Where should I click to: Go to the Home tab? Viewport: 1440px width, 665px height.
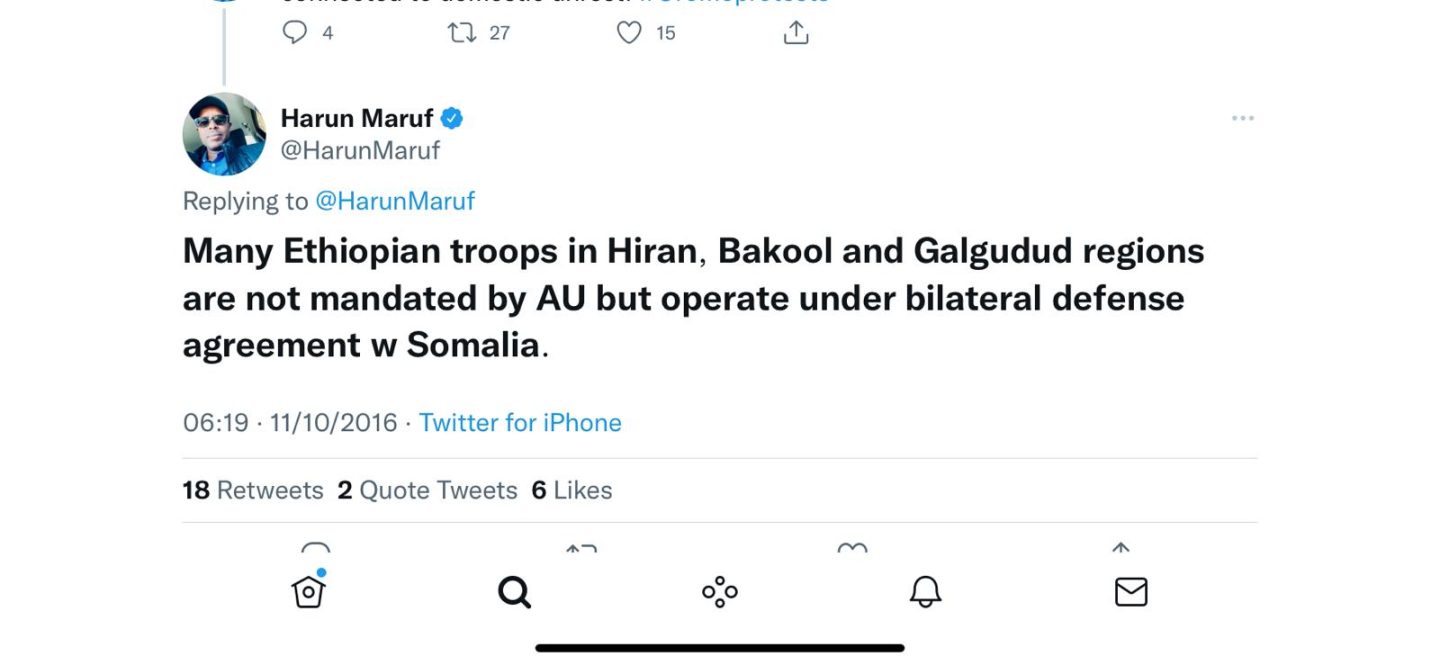pyautogui.click(x=309, y=592)
